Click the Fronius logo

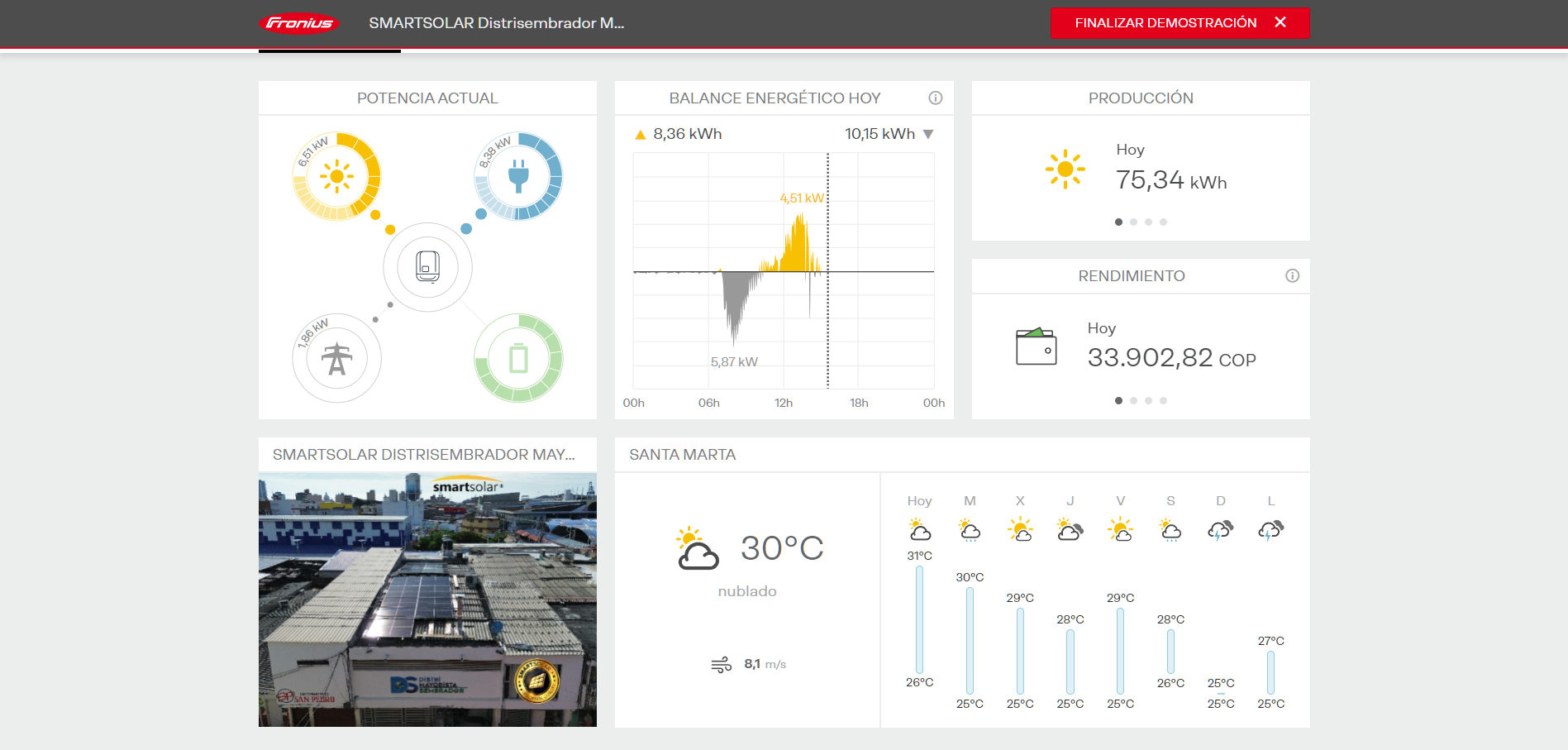pos(299,23)
